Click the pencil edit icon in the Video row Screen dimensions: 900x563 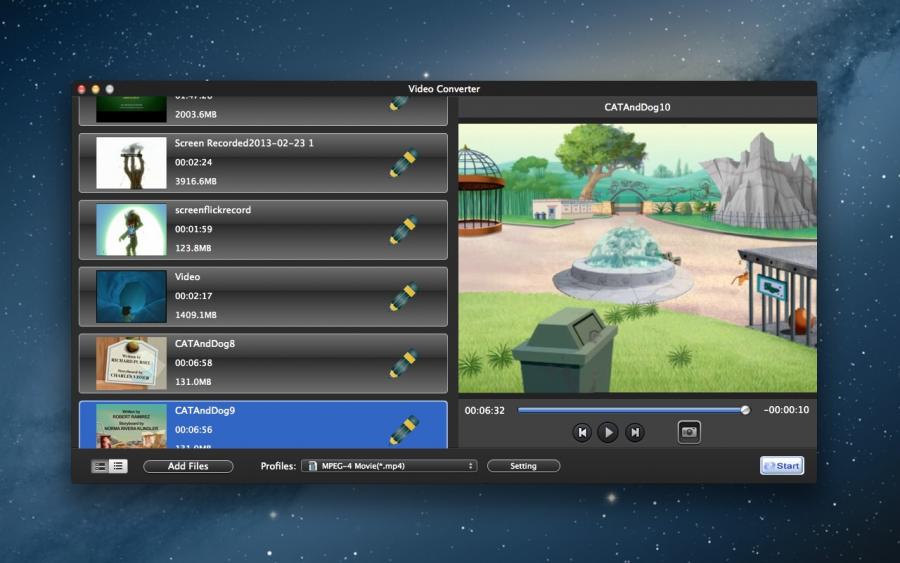[404, 296]
